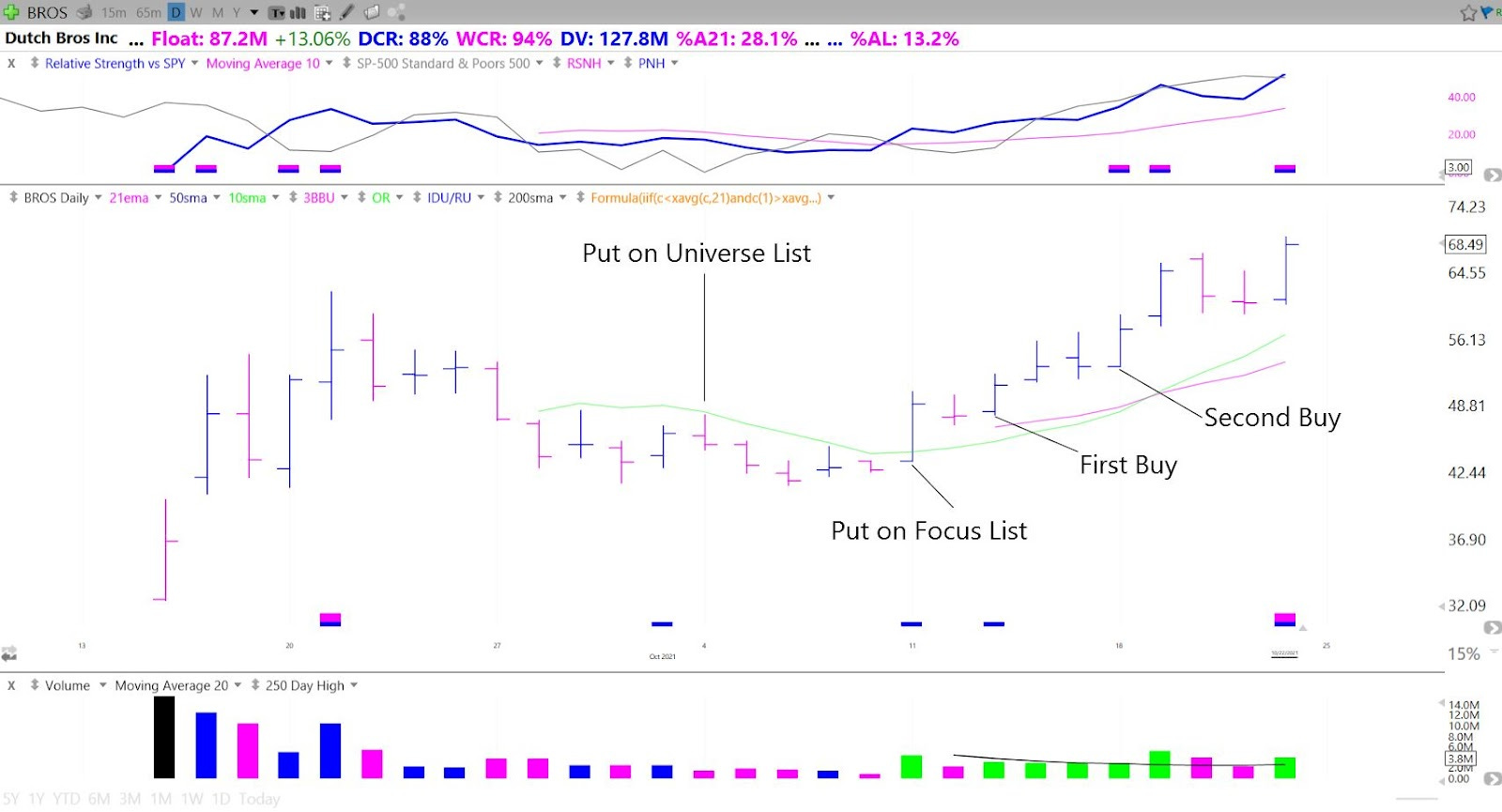1502x812 pixels.
Task: Click the BROS ticker symbol field
Action: pos(47,13)
